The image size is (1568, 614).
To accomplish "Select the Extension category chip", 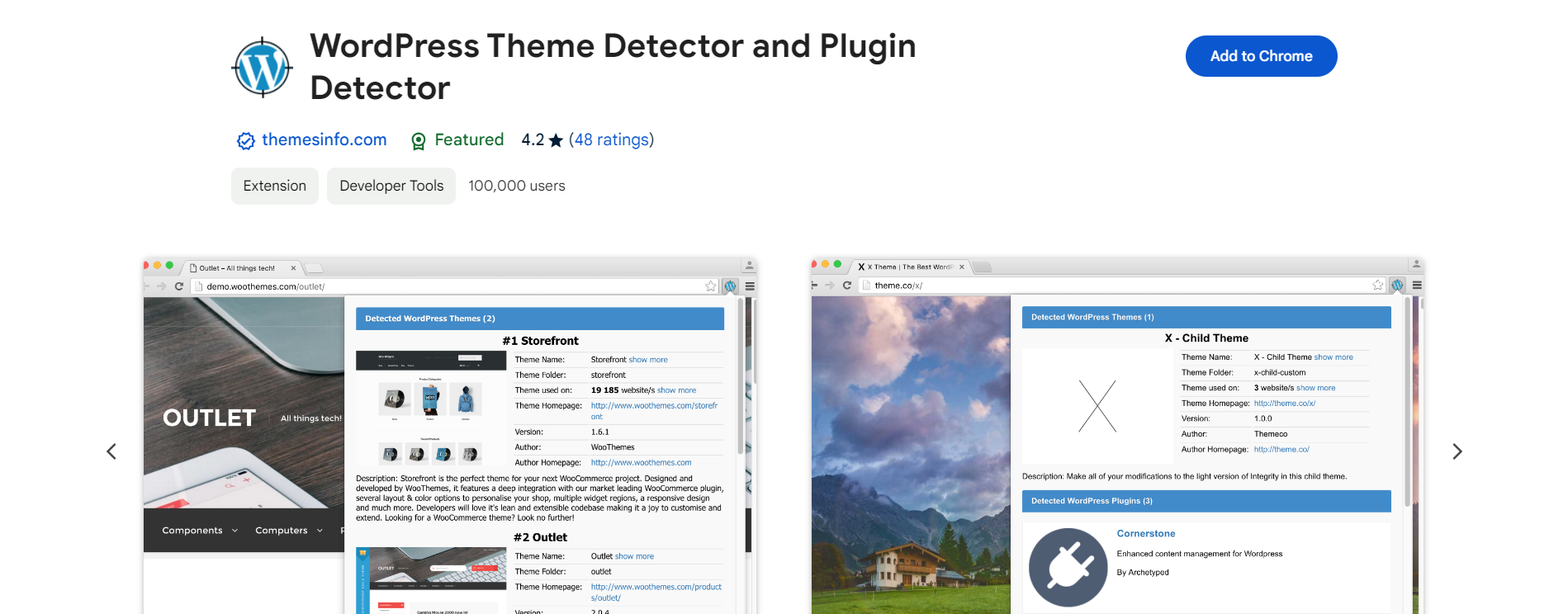I will (x=275, y=186).
